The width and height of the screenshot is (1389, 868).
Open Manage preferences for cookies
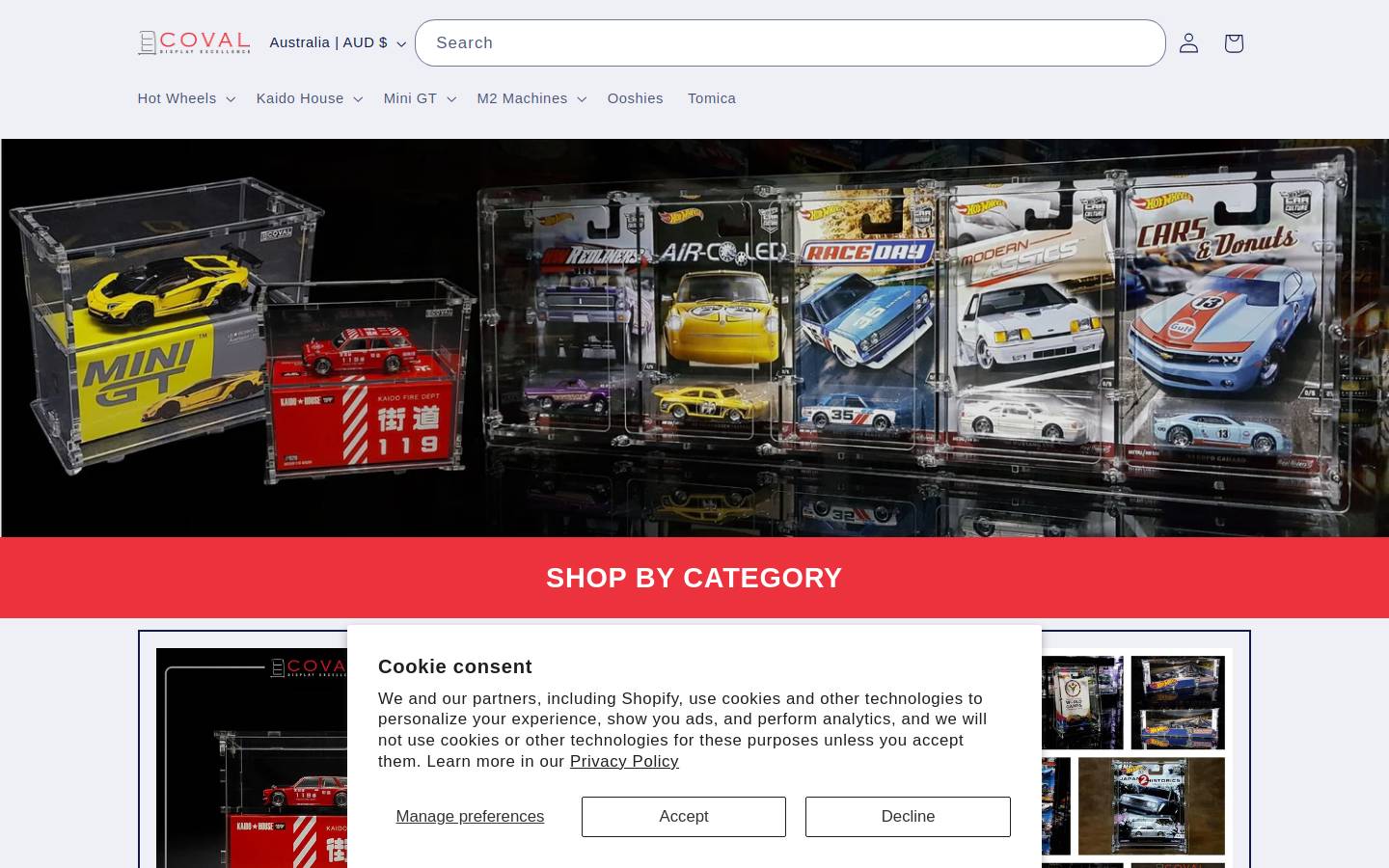[470, 817]
